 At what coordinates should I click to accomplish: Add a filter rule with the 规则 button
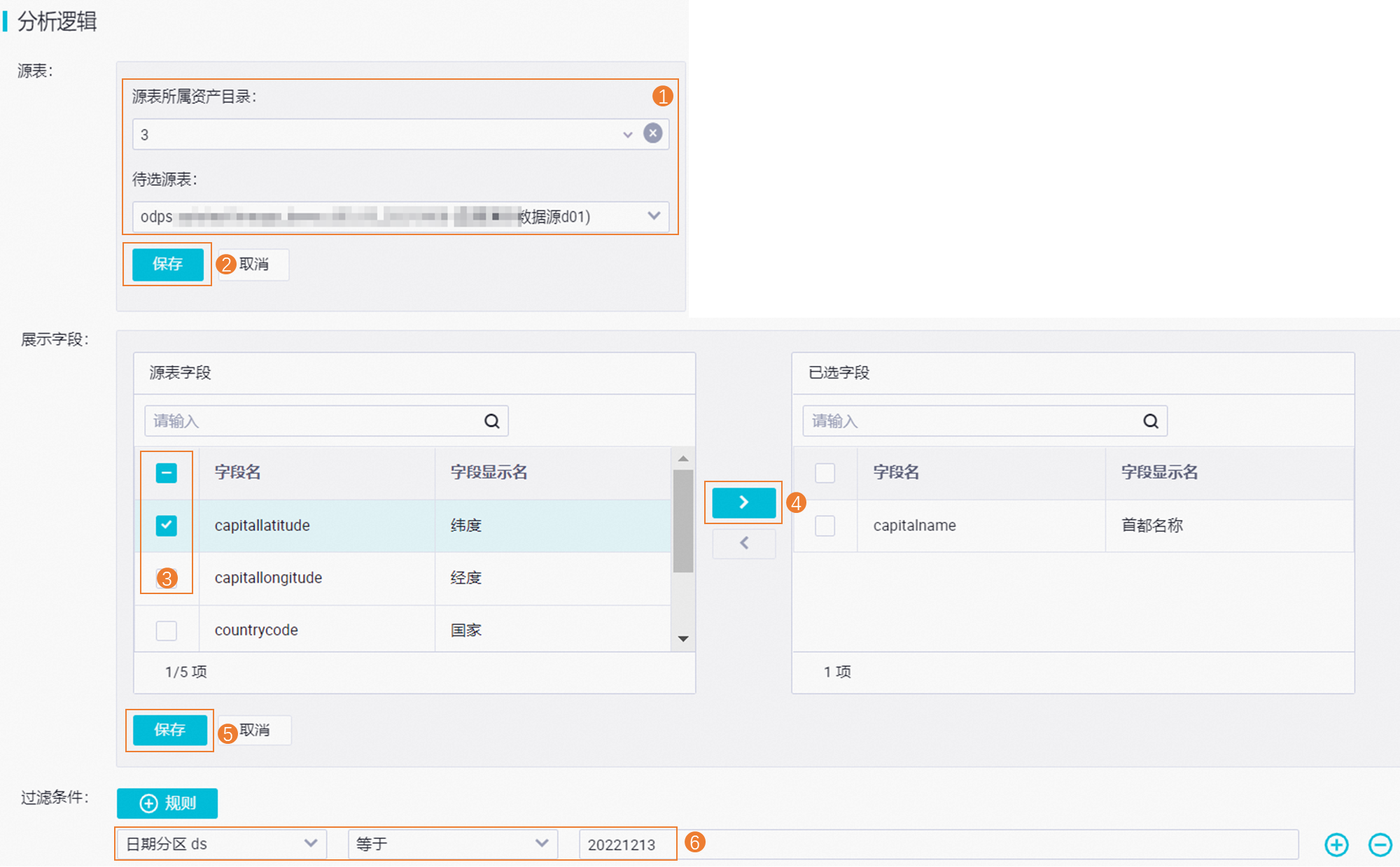point(167,803)
